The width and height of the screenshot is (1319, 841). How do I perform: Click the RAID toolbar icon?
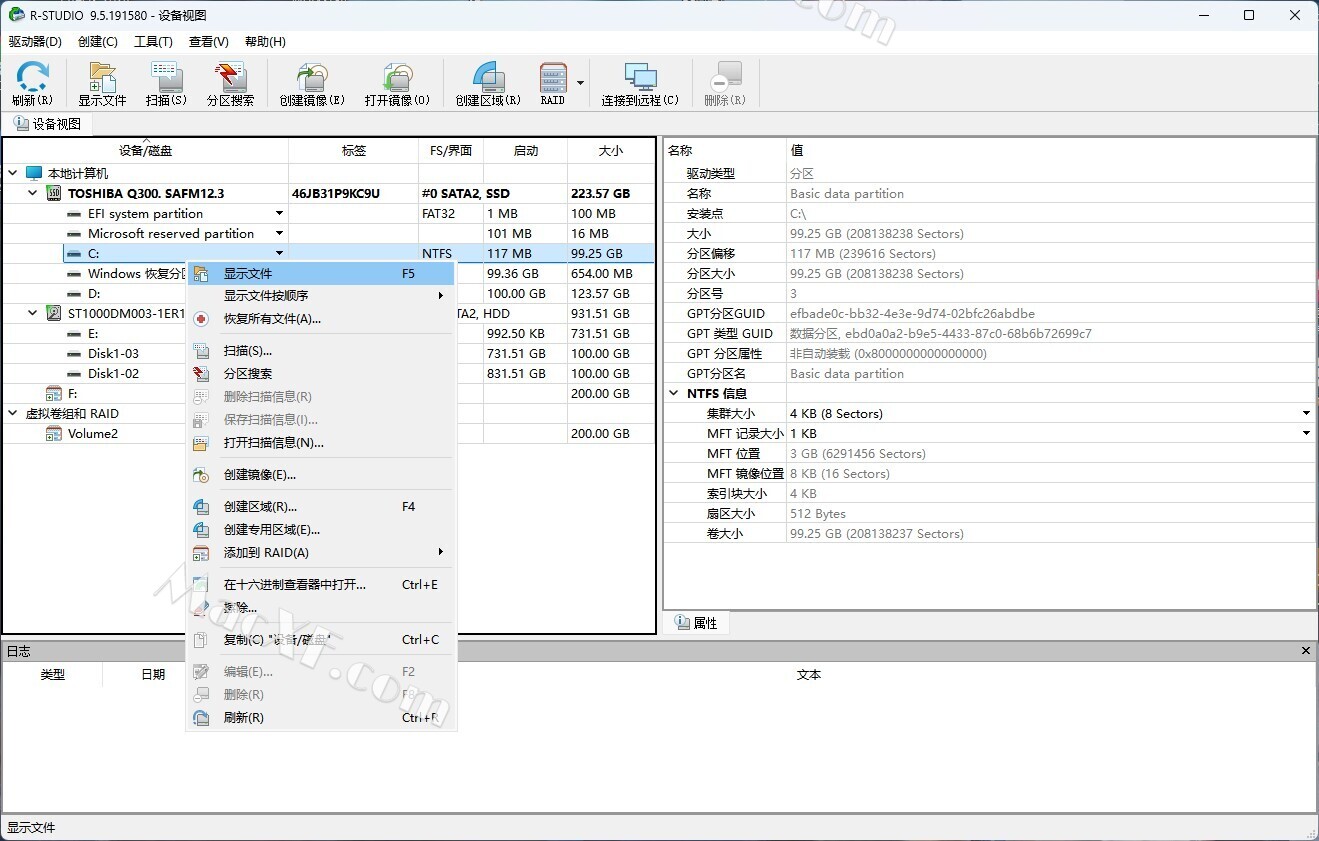(x=553, y=84)
